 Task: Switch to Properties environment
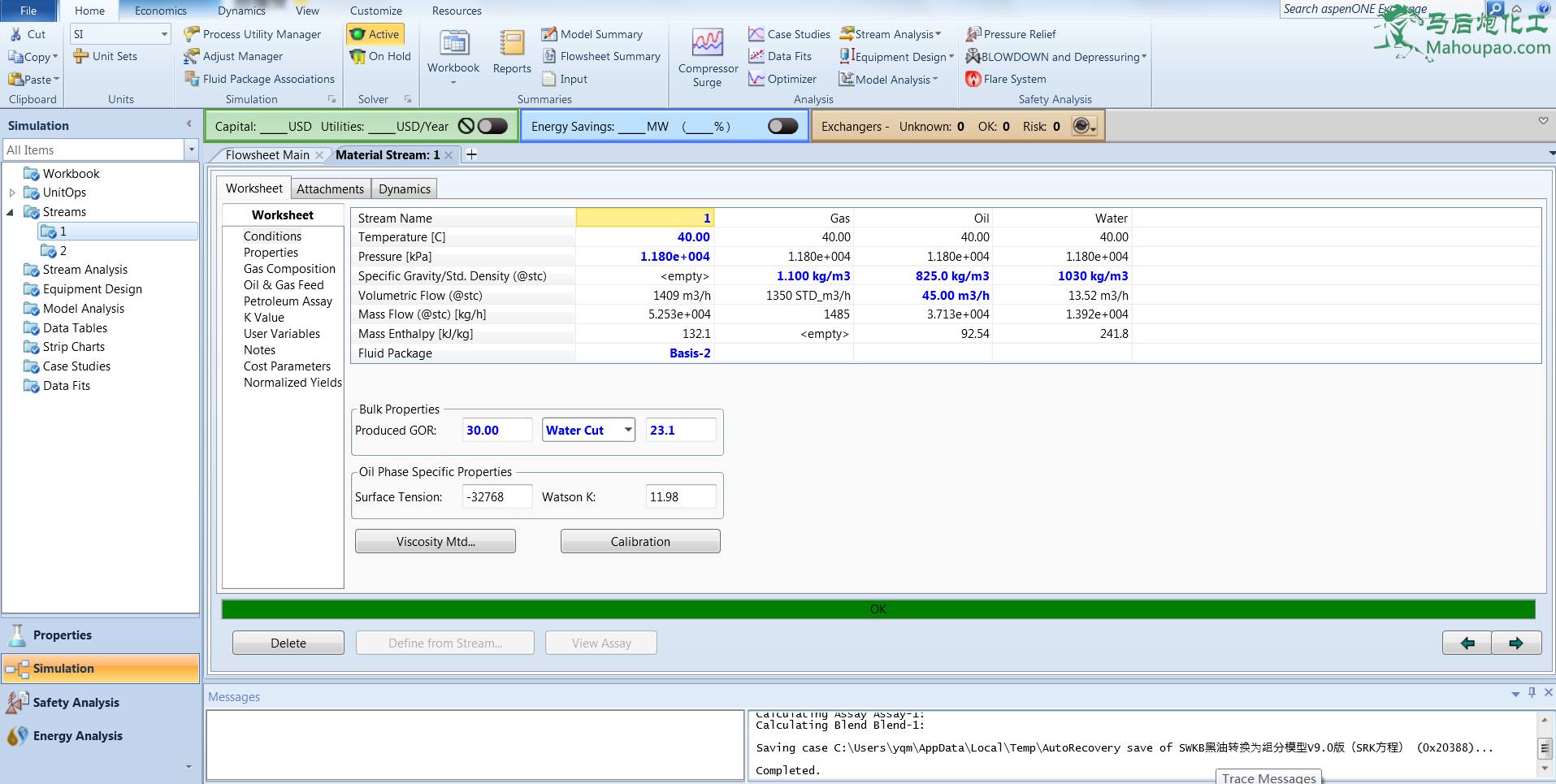click(x=101, y=635)
